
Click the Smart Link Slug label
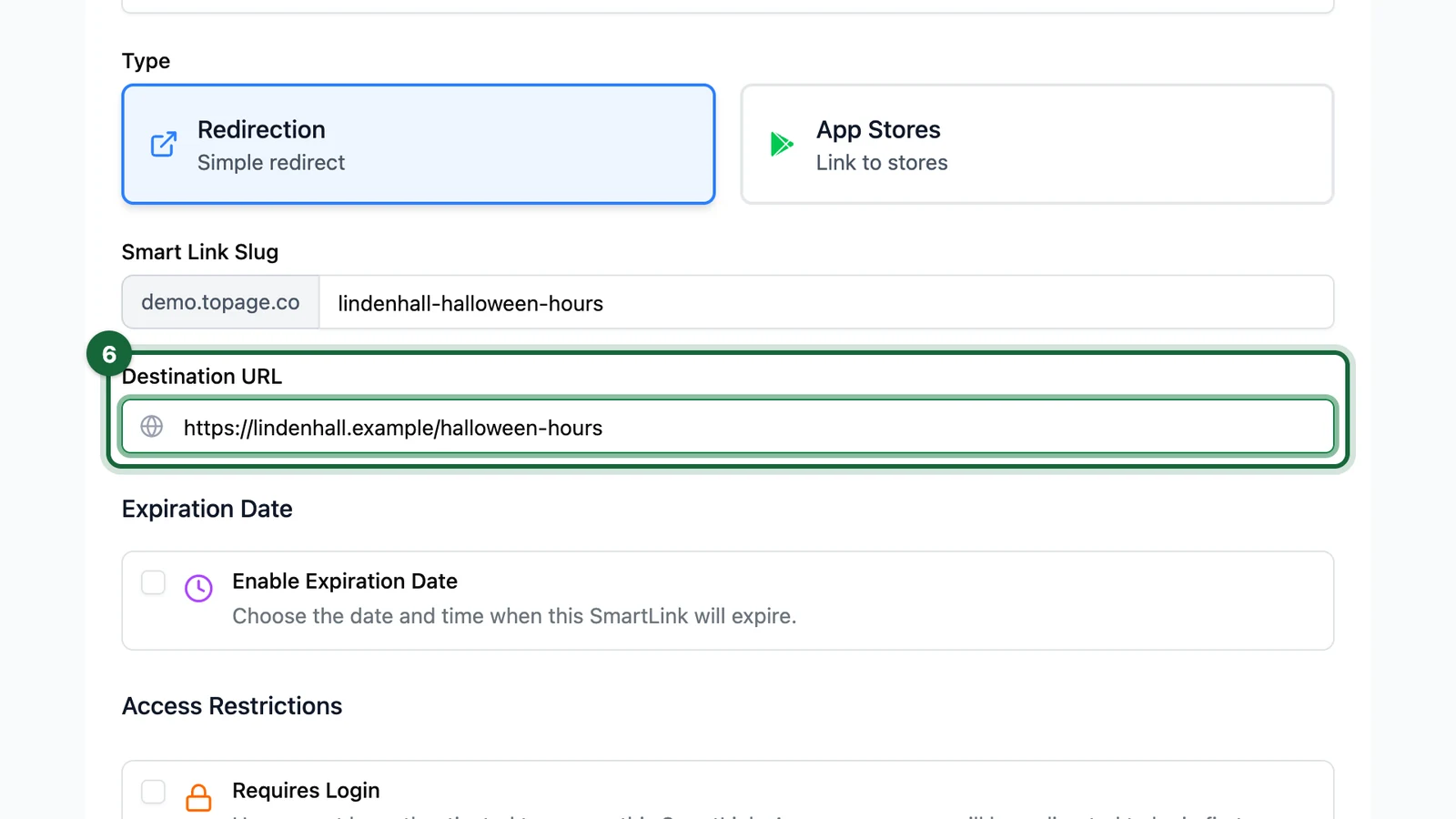[200, 252]
